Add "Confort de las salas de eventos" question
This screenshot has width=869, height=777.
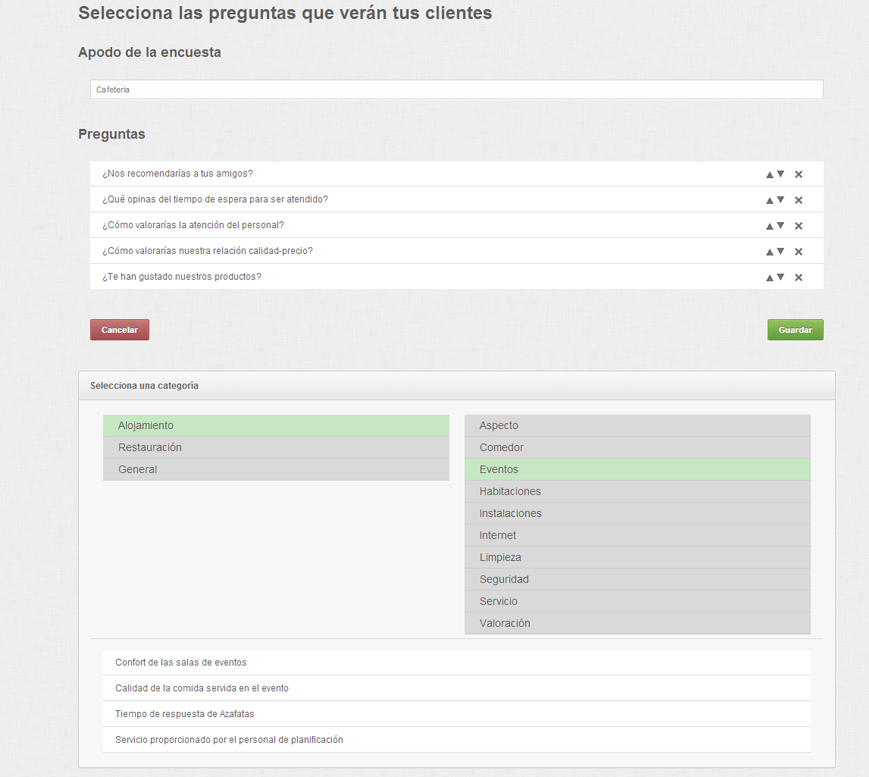click(x=456, y=662)
